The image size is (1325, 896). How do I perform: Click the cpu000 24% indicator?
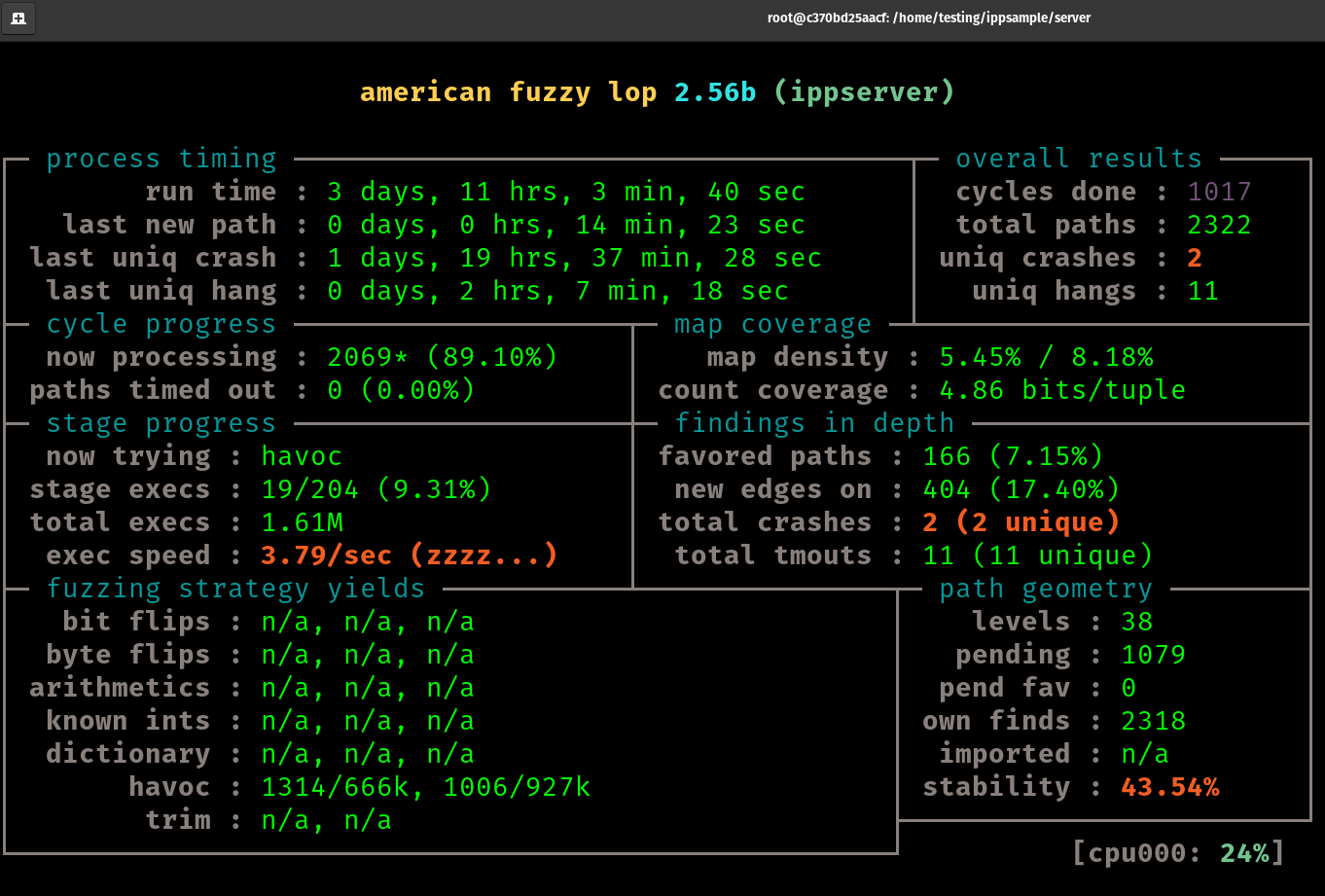1177,853
